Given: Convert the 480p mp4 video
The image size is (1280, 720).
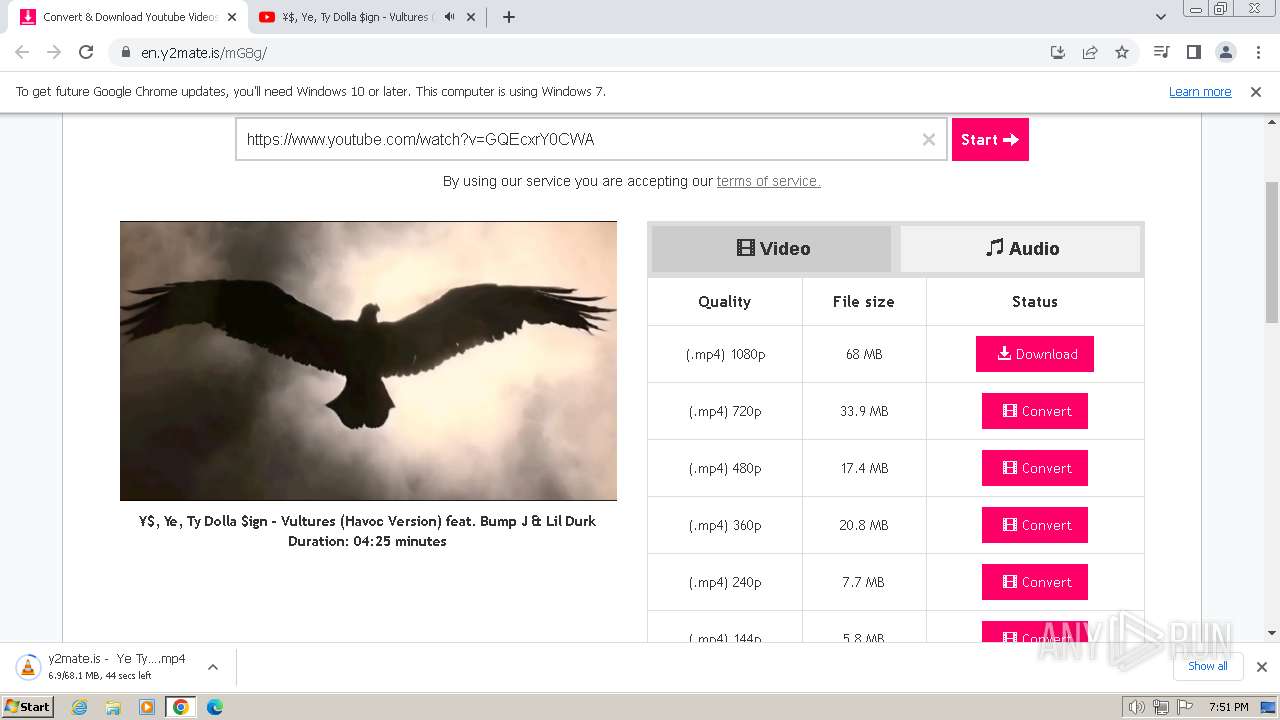Looking at the screenshot, I should pos(1035,468).
